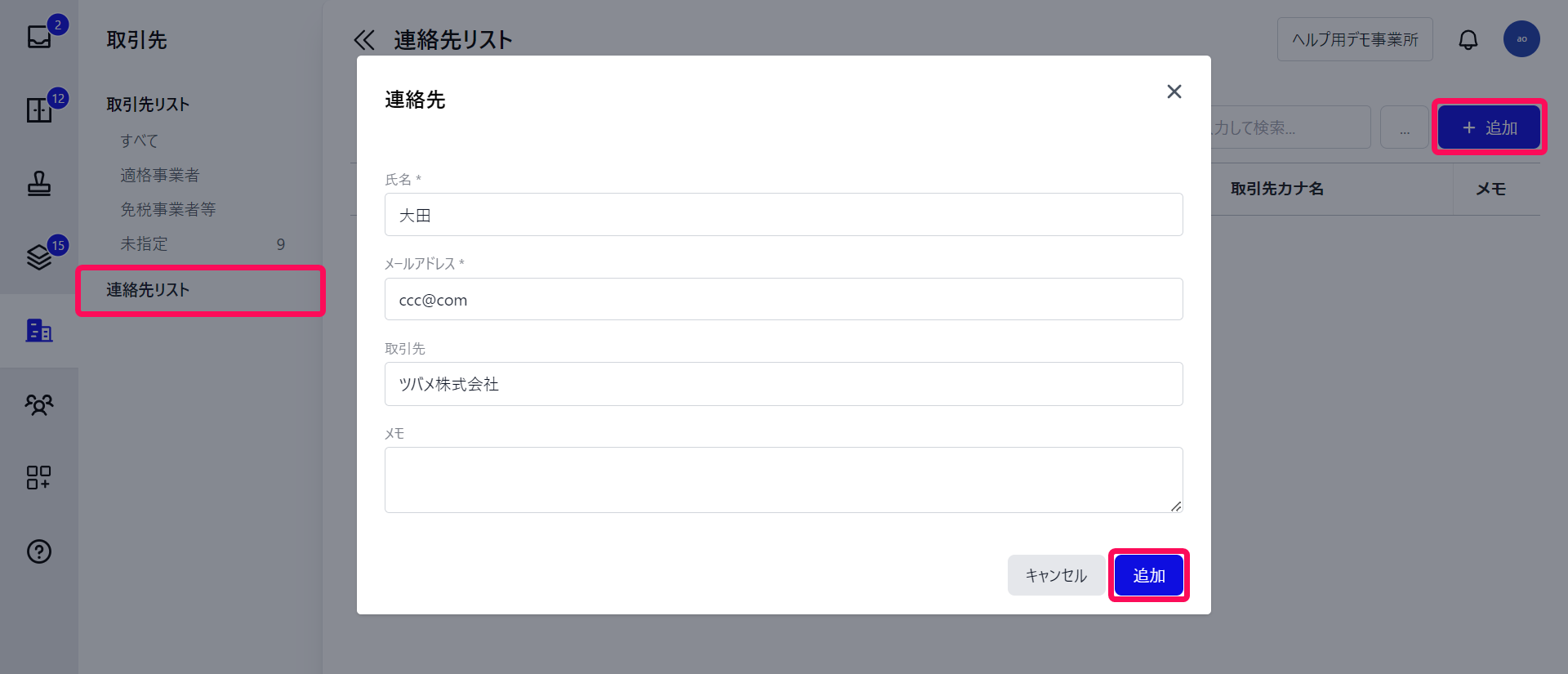Select 未指定 filter item
The width and height of the screenshot is (1568, 674).
(145, 243)
